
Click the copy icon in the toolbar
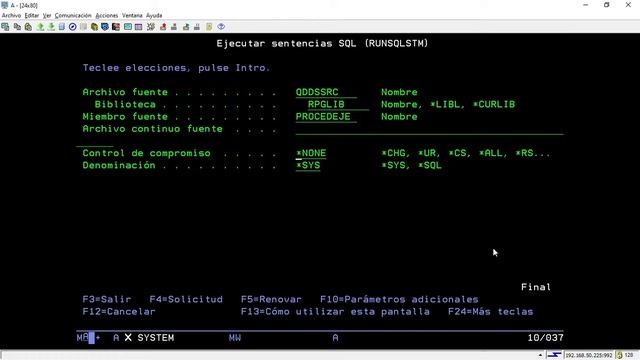tap(17, 27)
